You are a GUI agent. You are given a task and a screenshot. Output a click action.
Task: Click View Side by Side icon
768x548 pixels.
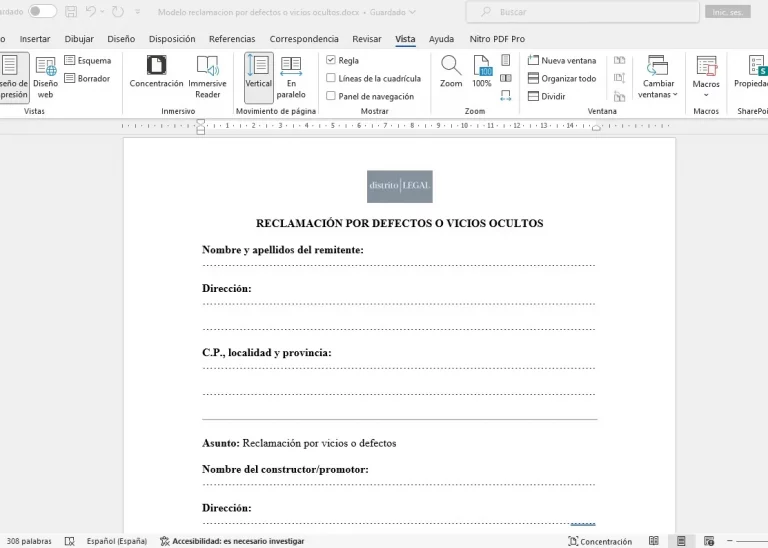[x=620, y=60]
